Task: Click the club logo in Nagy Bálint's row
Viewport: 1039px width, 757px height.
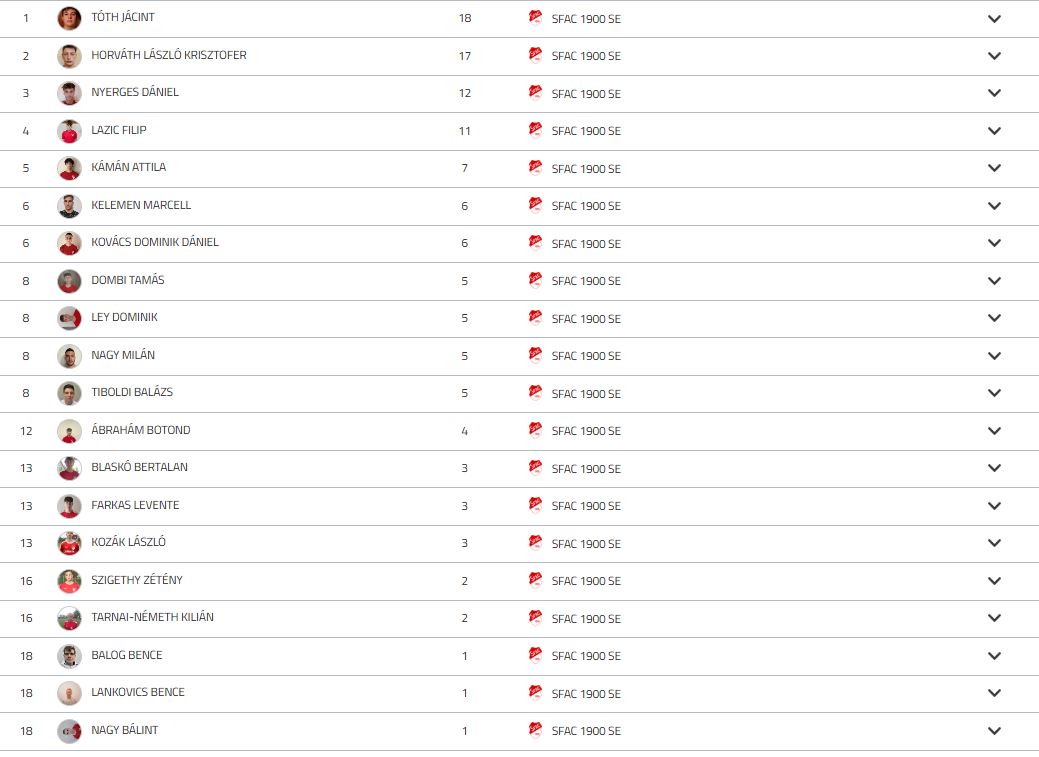Action: click(x=535, y=729)
